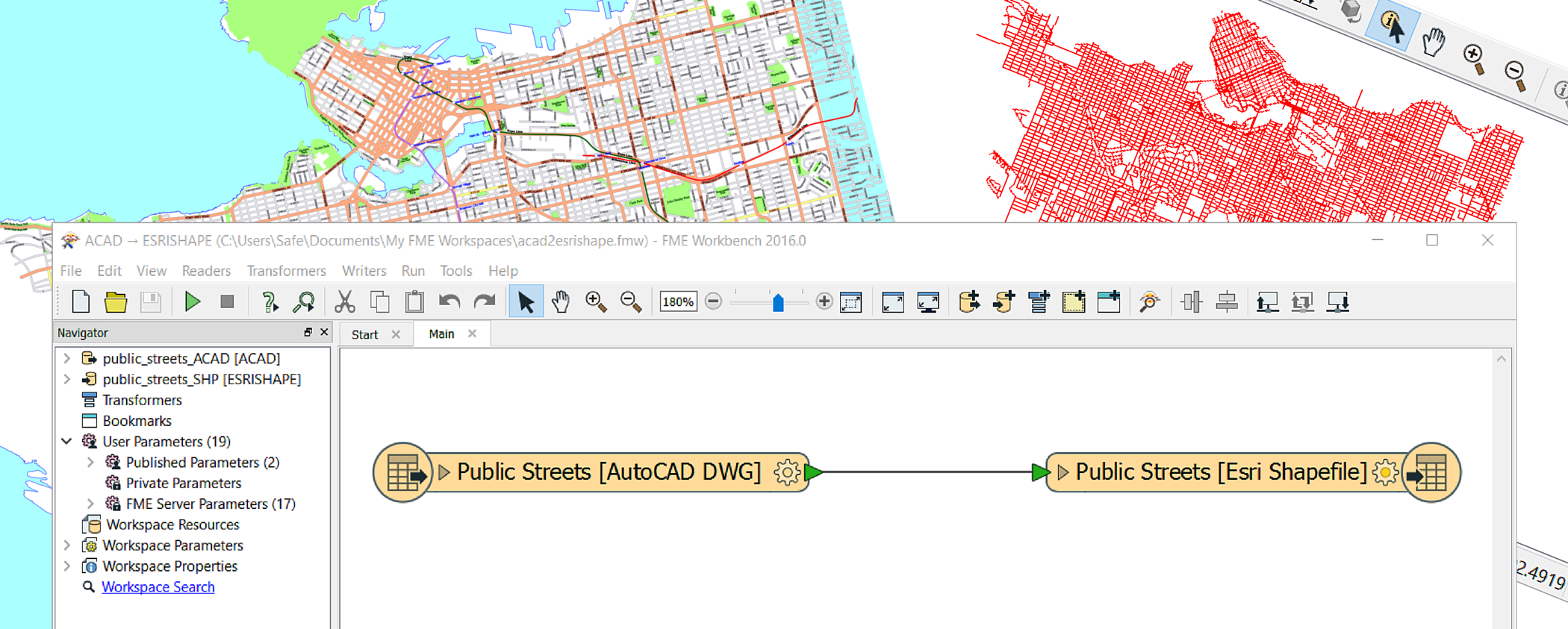Open the Edit menu

(109, 271)
